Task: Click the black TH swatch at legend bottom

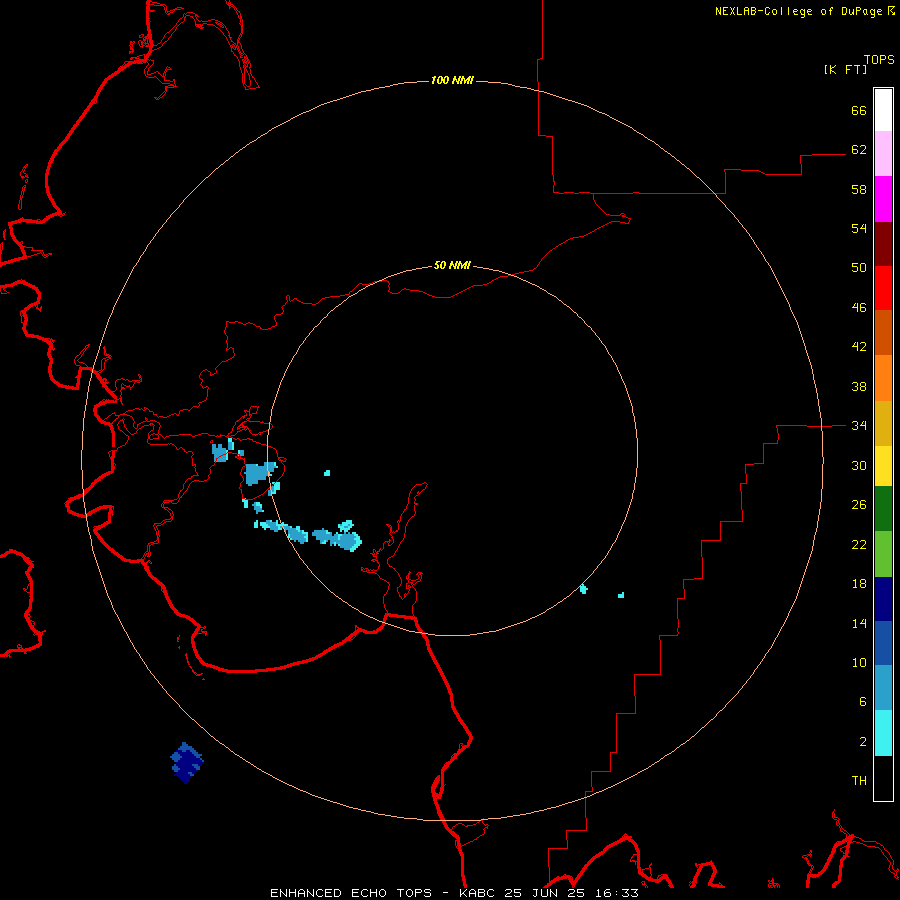Action: (883, 778)
